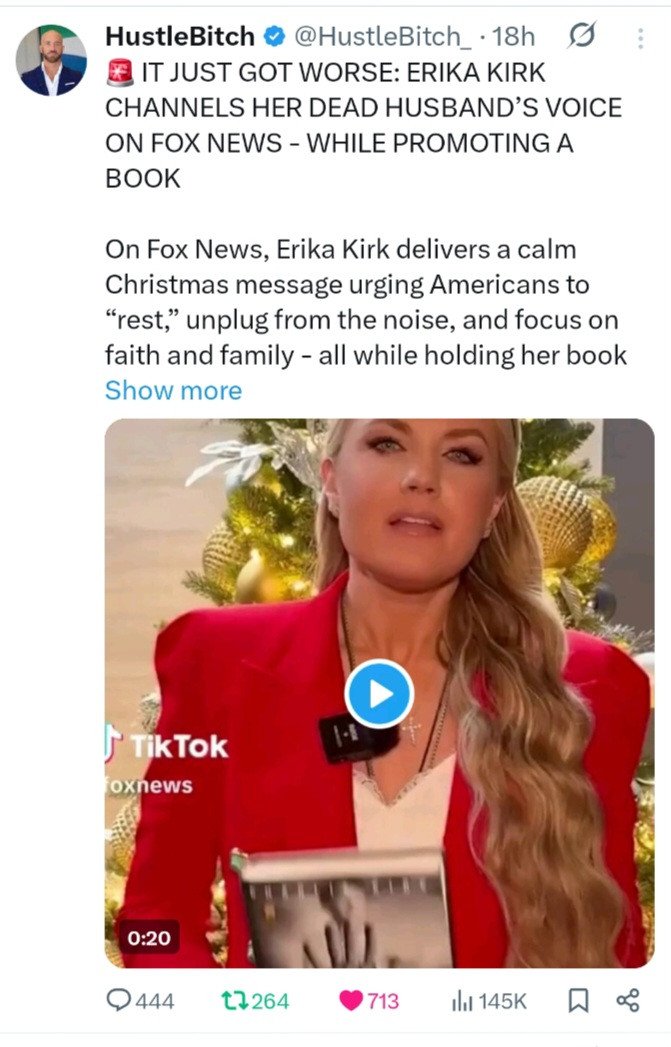Click the HustleBitch display name
The image size is (671, 1047).
(x=179, y=37)
